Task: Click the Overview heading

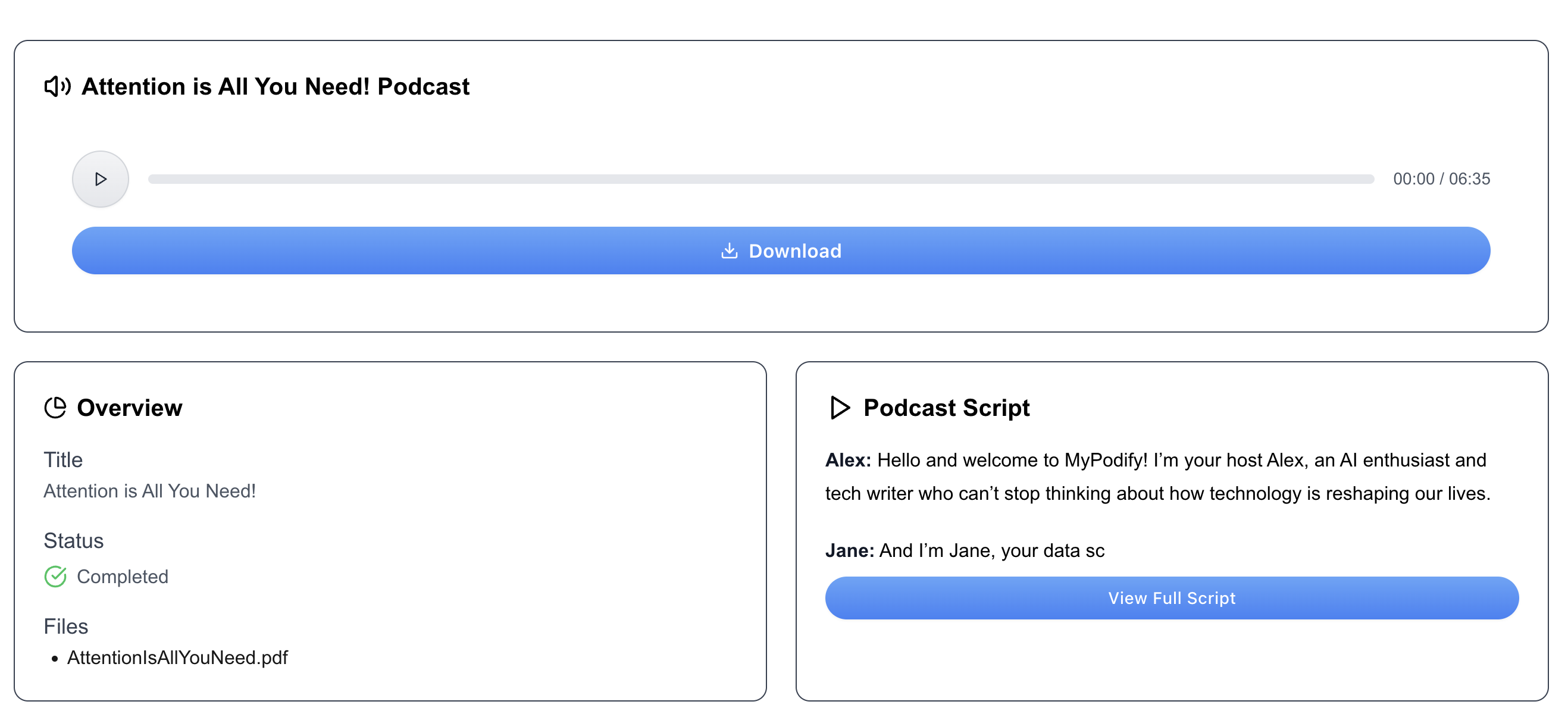Action: tap(130, 408)
